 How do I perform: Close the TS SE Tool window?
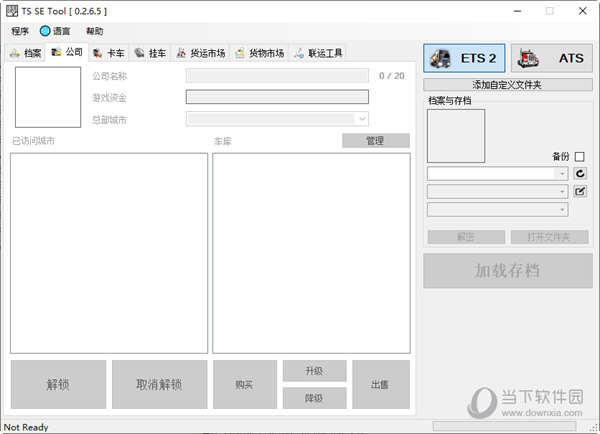point(582,11)
